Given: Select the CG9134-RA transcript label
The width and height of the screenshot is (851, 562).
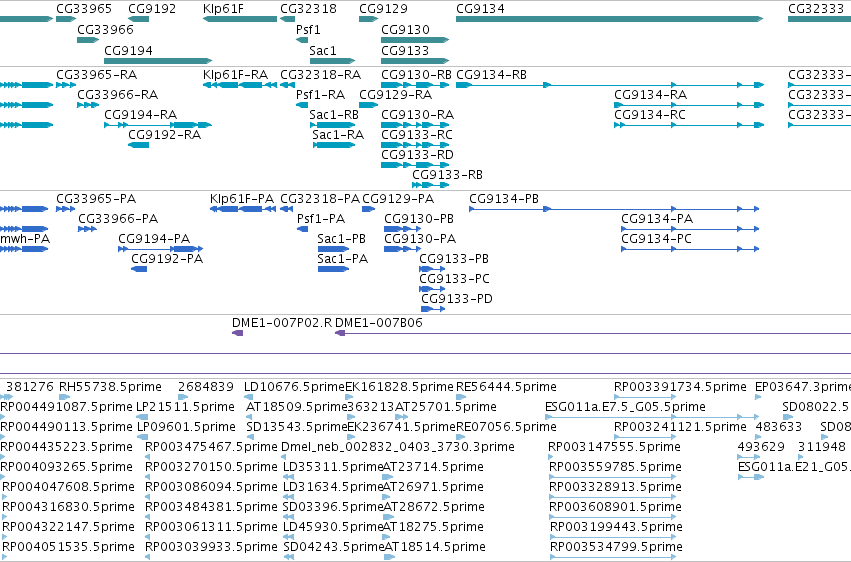Looking at the screenshot, I should click(651, 94).
